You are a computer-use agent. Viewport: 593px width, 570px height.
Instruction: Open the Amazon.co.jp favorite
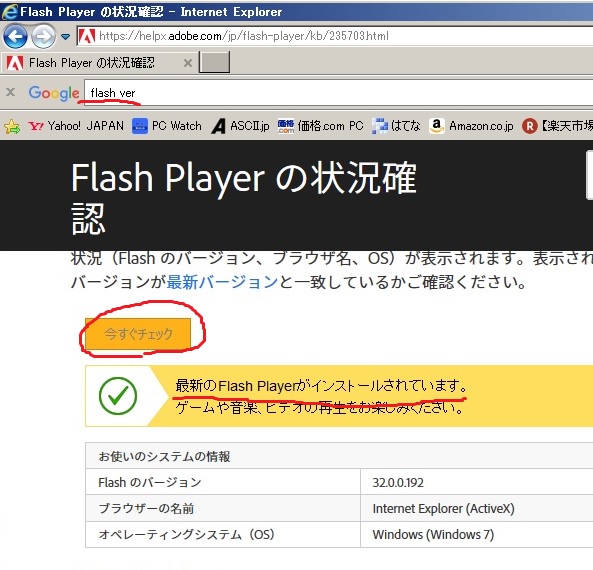coord(471,126)
